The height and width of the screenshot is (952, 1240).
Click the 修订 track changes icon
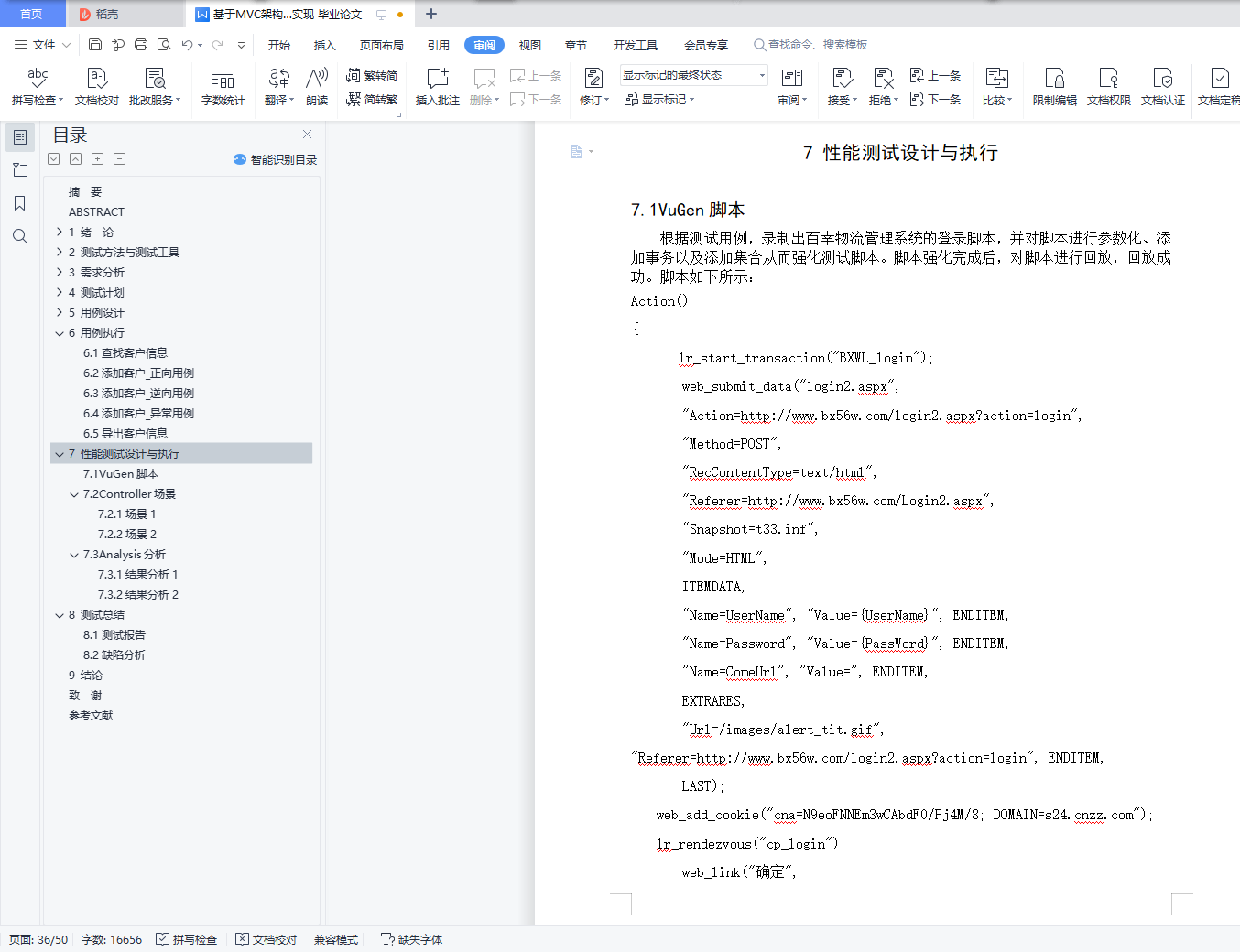tap(593, 79)
